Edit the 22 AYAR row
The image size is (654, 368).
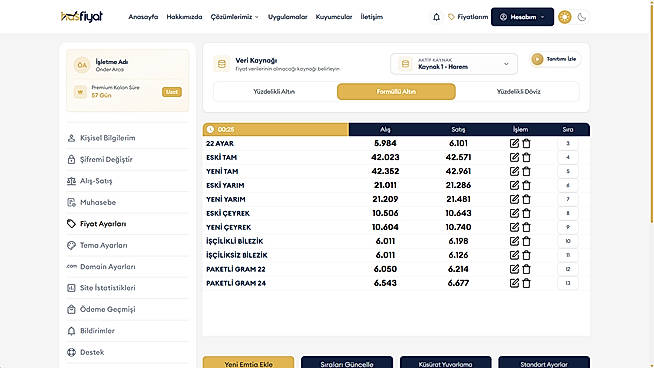[x=514, y=143]
